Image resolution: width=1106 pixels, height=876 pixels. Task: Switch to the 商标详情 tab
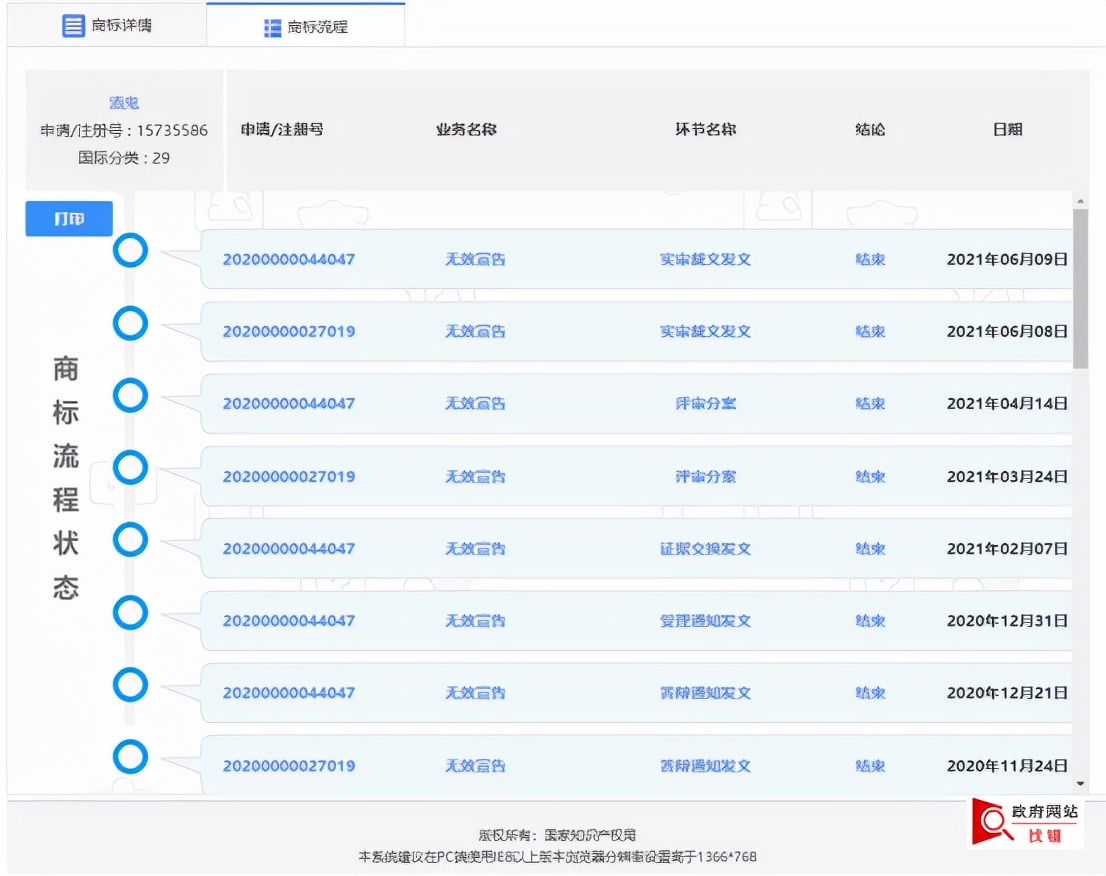pyautogui.click(x=107, y=26)
